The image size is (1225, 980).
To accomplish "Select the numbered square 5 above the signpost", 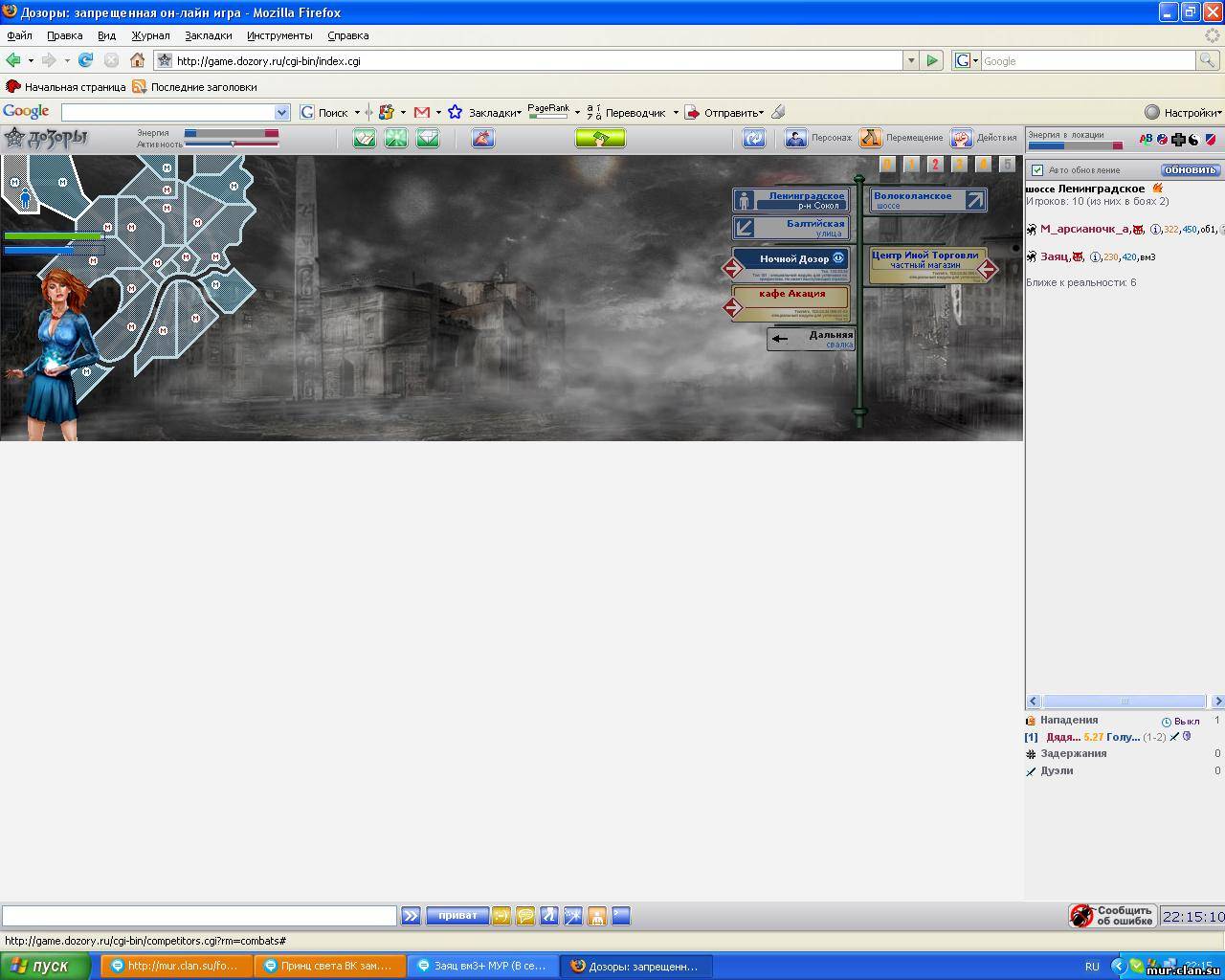I will (1007, 165).
